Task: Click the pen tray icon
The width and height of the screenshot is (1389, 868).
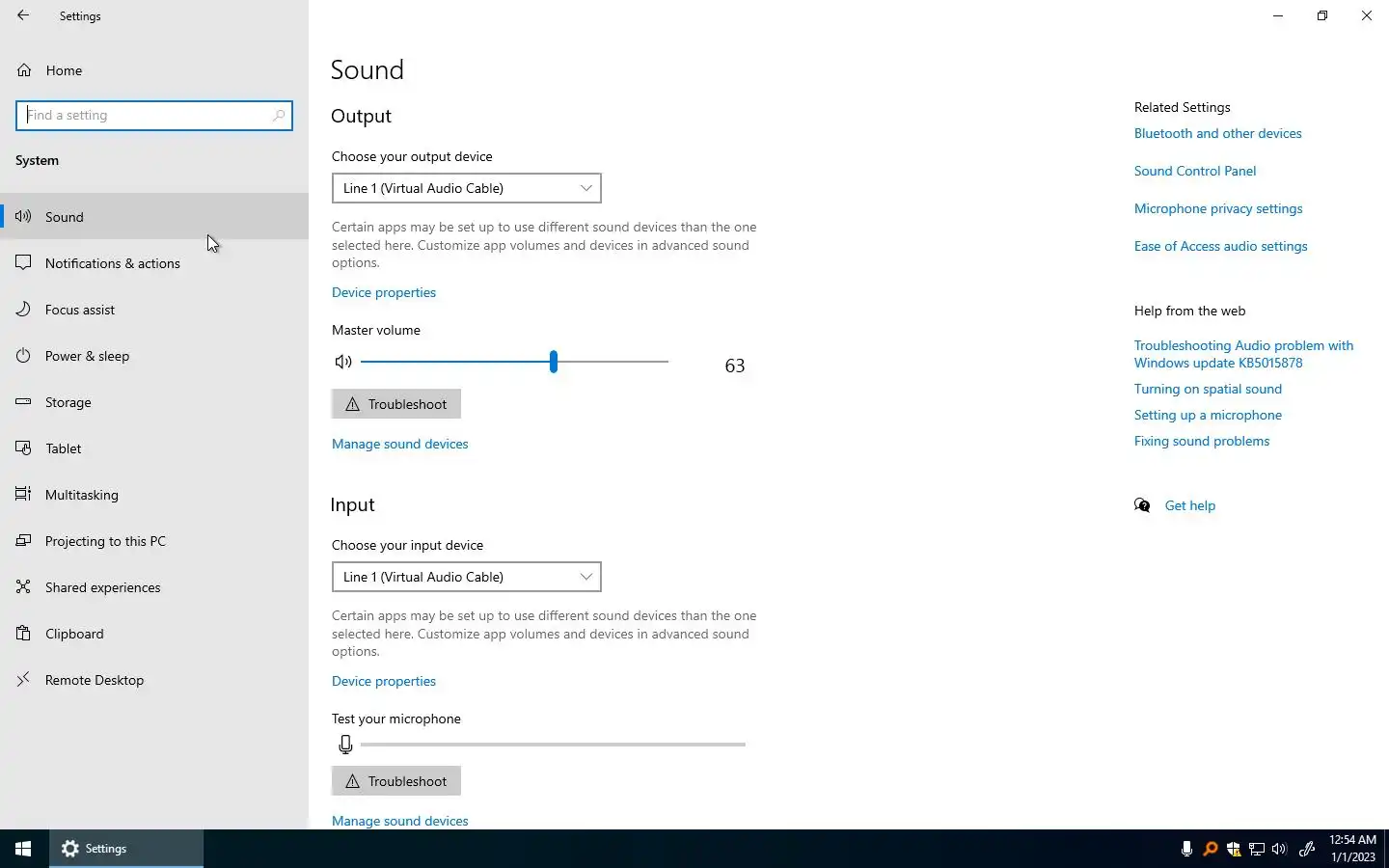Action: tap(1307, 849)
